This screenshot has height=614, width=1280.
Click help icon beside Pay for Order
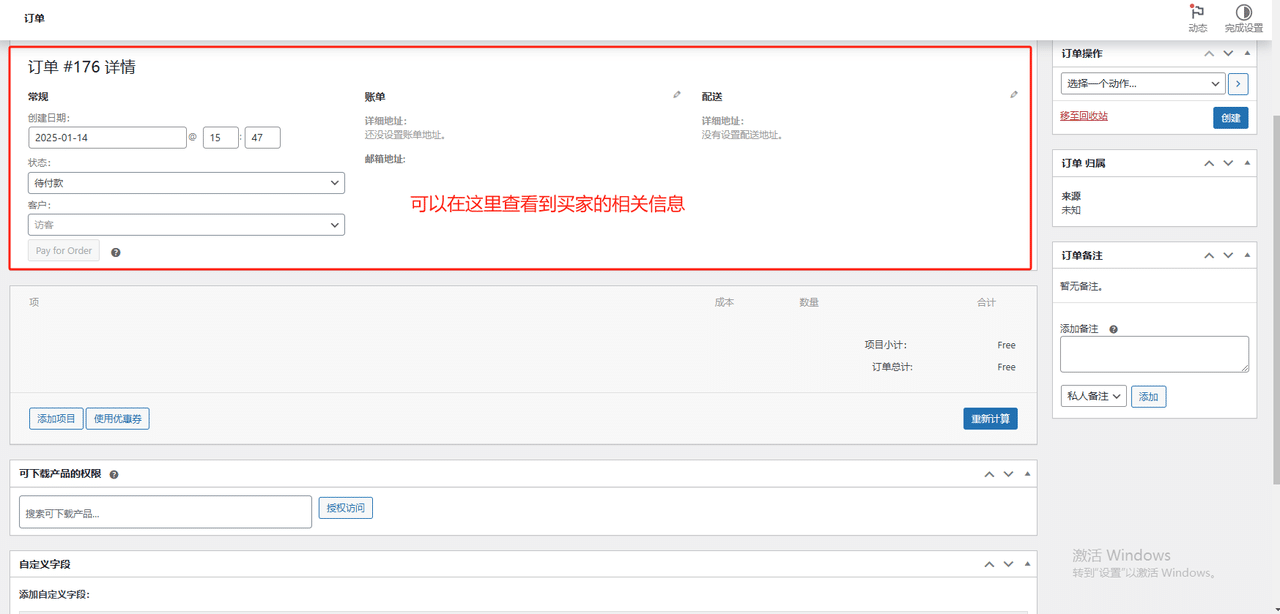coord(116,252)
